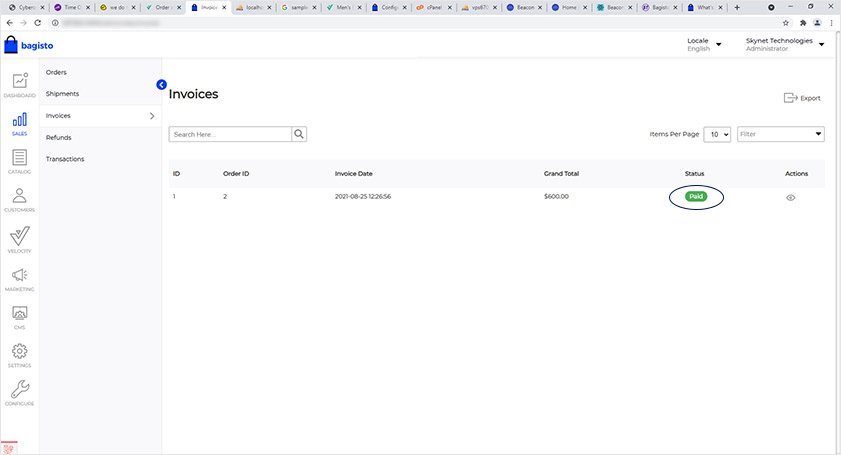Expand the Filter dropdown
Image resolution: width=841 pixels, height=455 pixels.
point(780,134)
